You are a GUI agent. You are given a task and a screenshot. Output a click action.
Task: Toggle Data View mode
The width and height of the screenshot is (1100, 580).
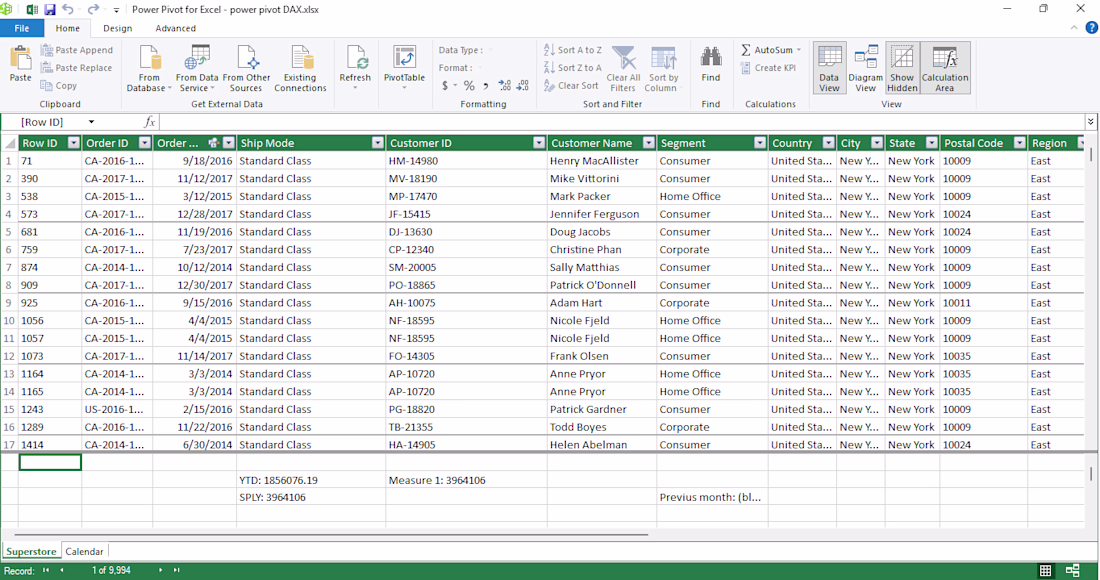point(829,68)
